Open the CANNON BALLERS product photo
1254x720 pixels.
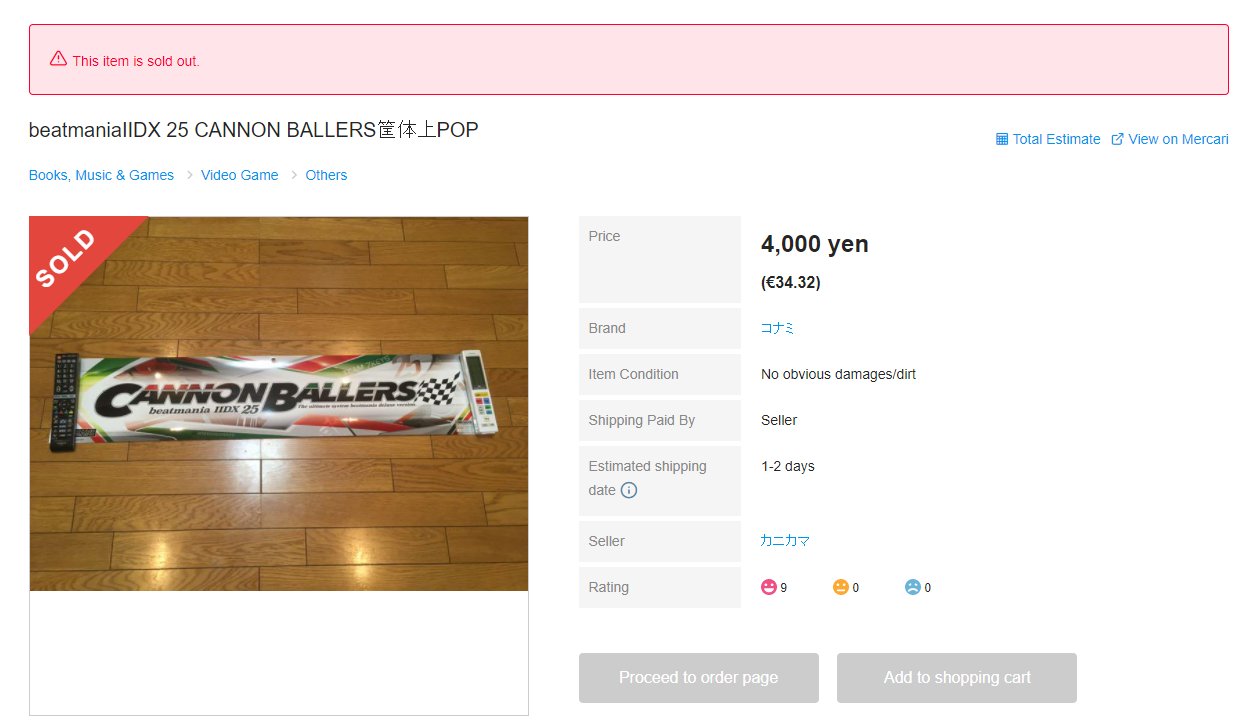coord(279,404)
